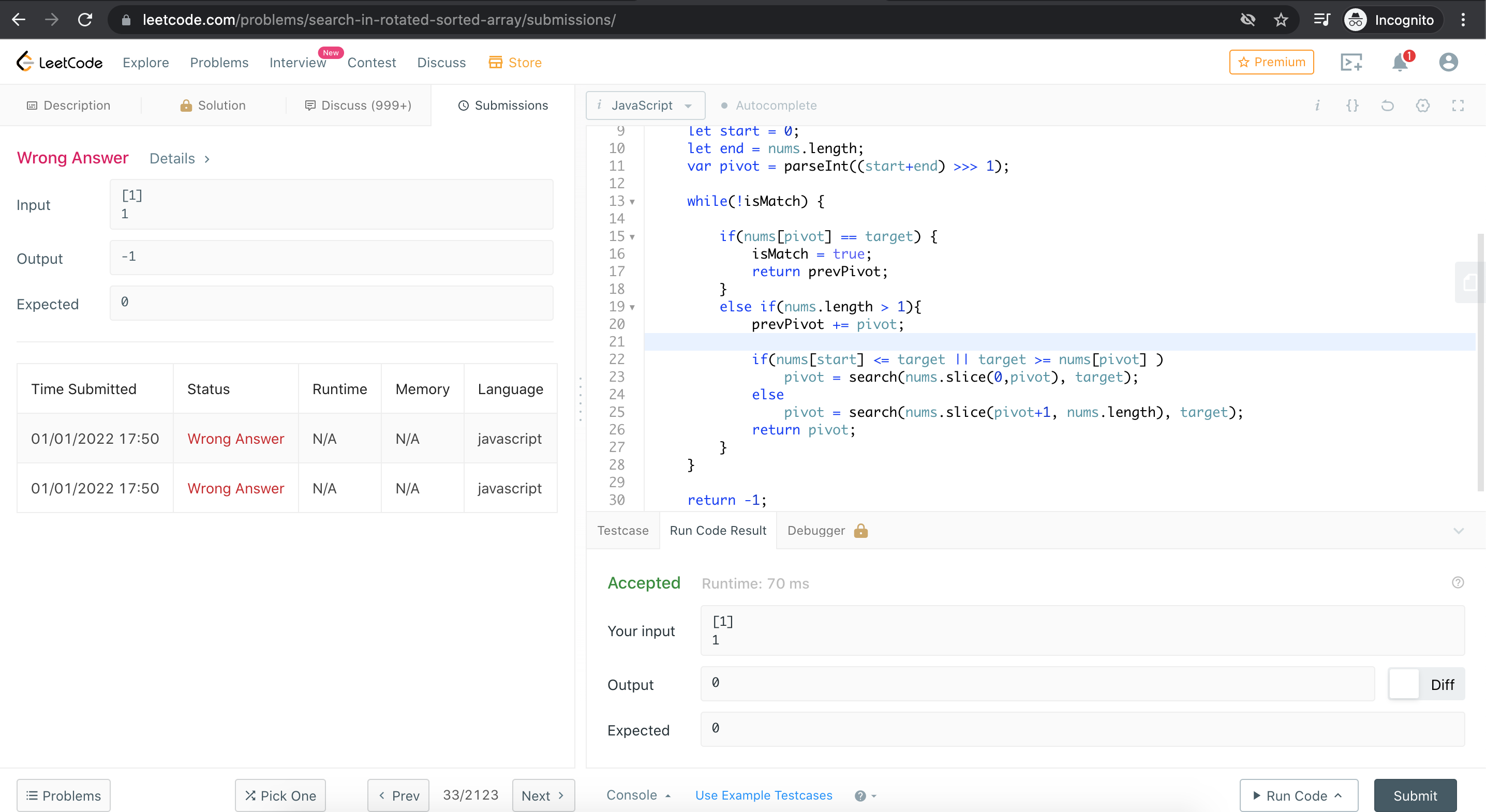Screen dimensions: 1486x812
Task: Reset code with the revert arrow icon
Action: [x=1387, y=106]
